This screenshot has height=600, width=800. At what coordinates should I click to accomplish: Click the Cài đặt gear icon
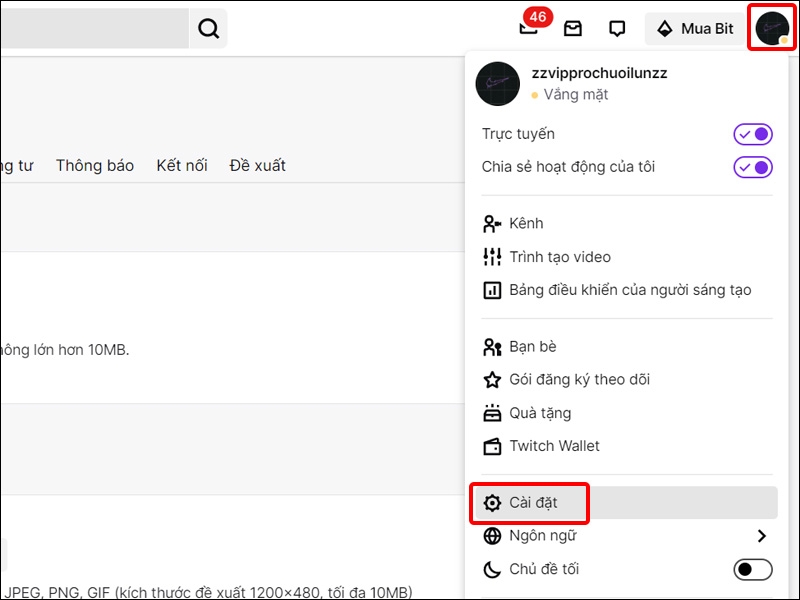492,503
